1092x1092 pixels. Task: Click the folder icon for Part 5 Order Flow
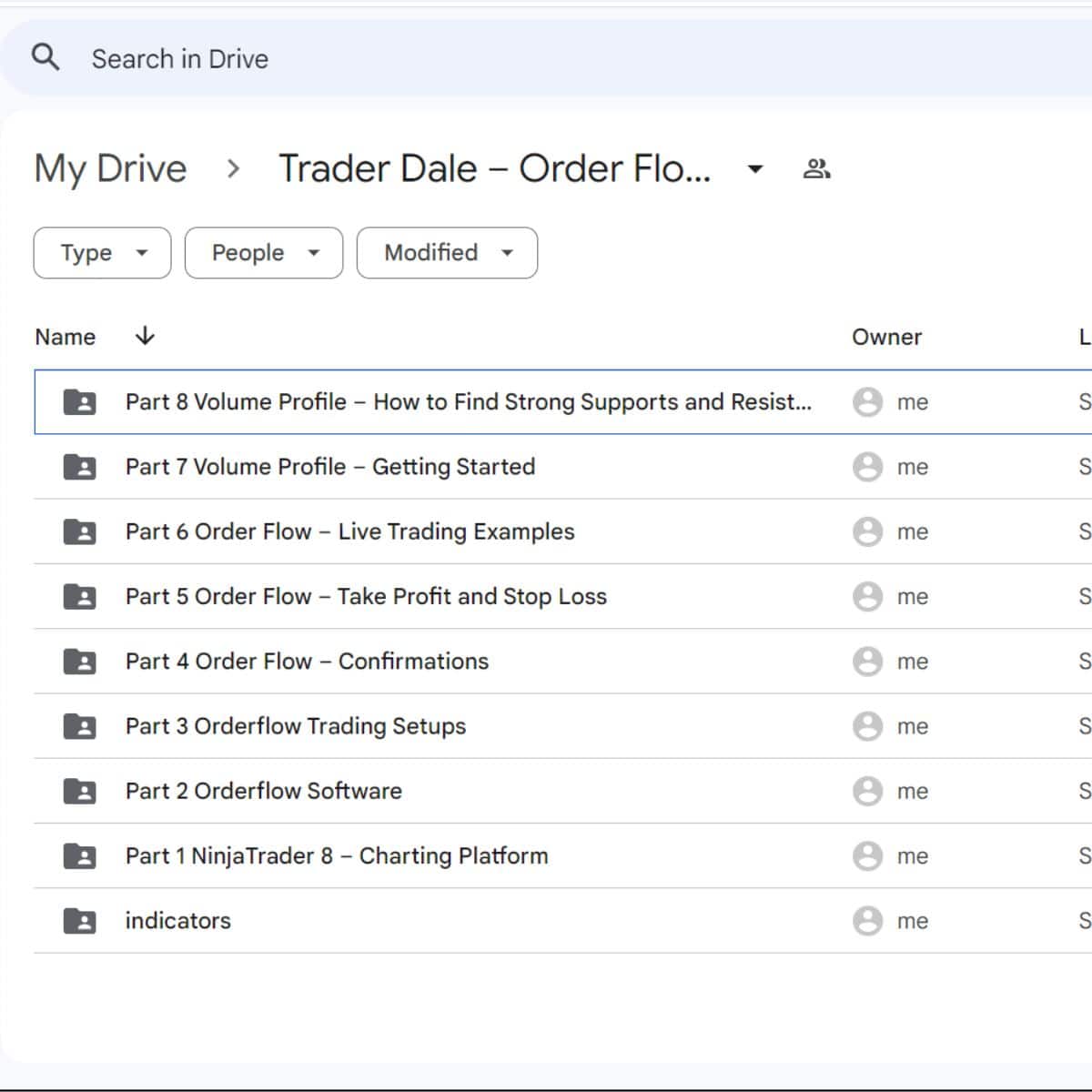click(79, 596)
